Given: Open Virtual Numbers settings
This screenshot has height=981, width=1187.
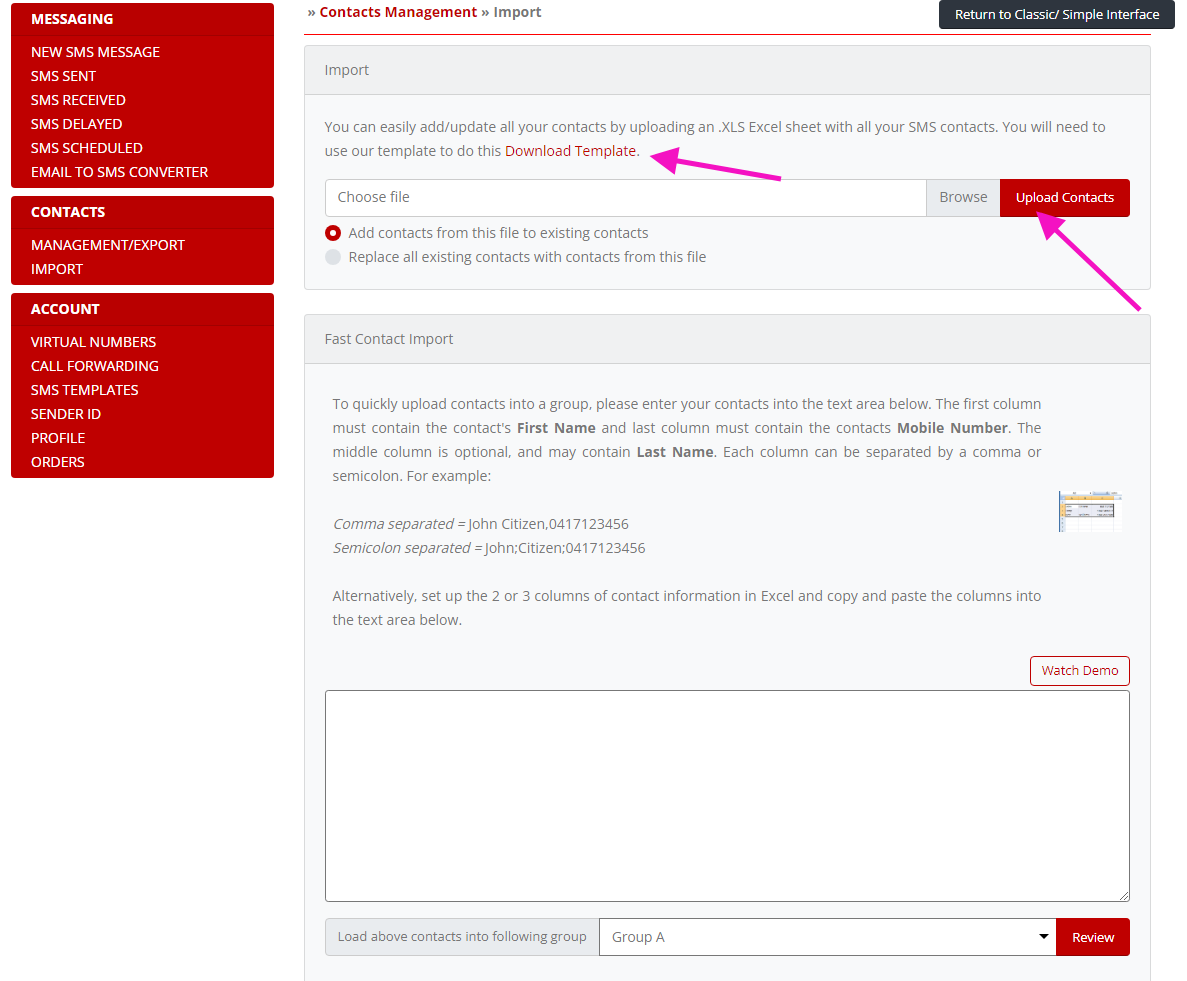Looking at the screenshot, I should (x=93, y=342).
